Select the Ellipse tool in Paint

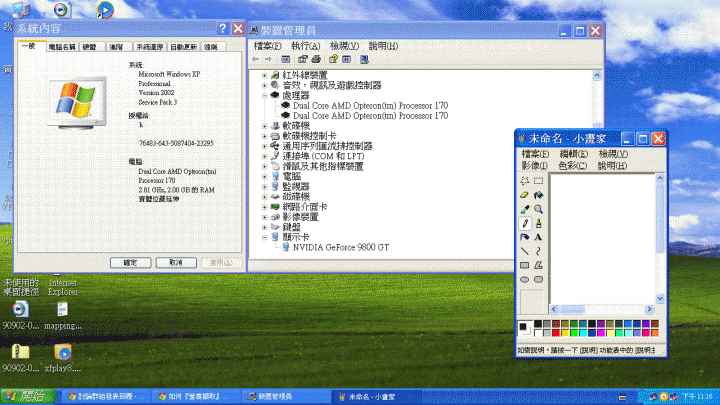tap(525, 279)
